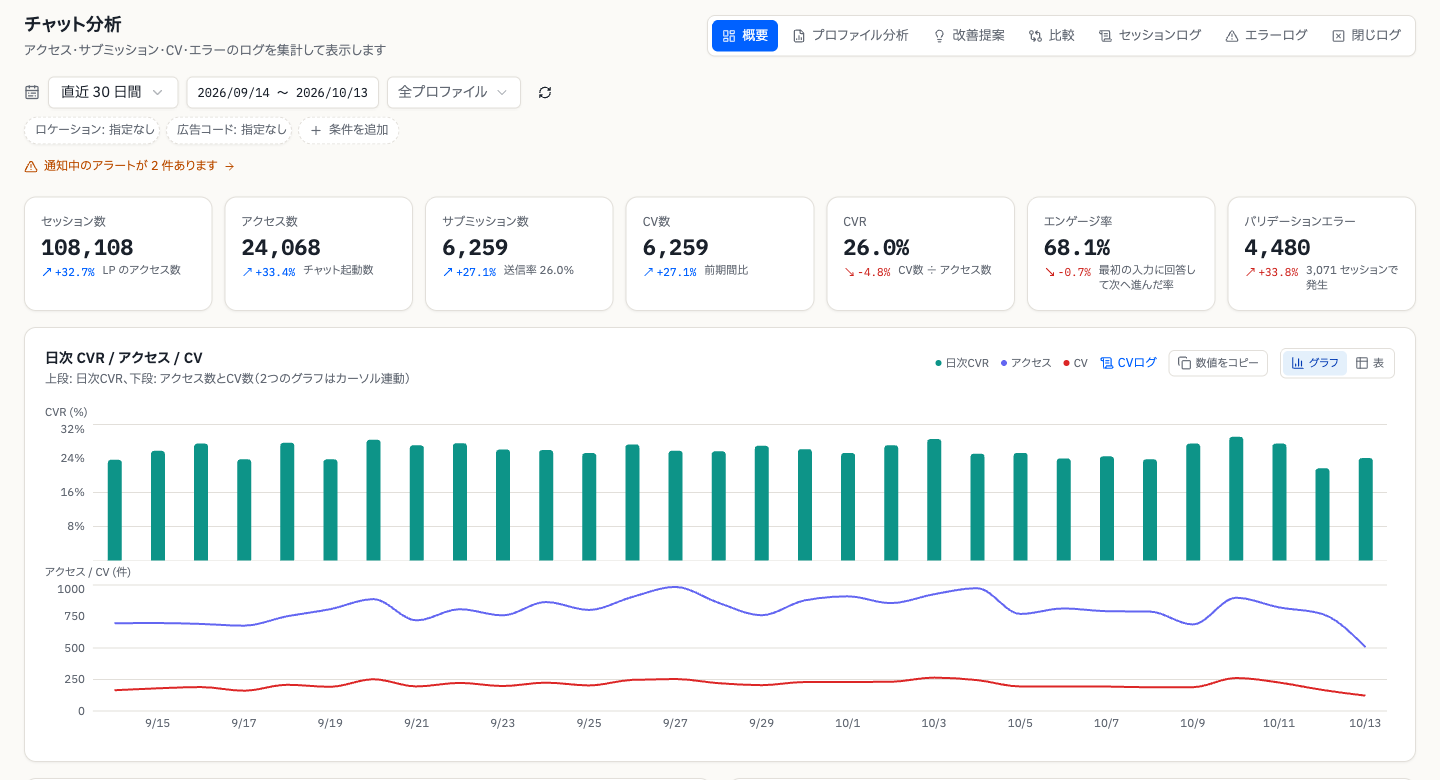
Task: Click the 9/27 x-axis label
Action: [x=675, y=724]
